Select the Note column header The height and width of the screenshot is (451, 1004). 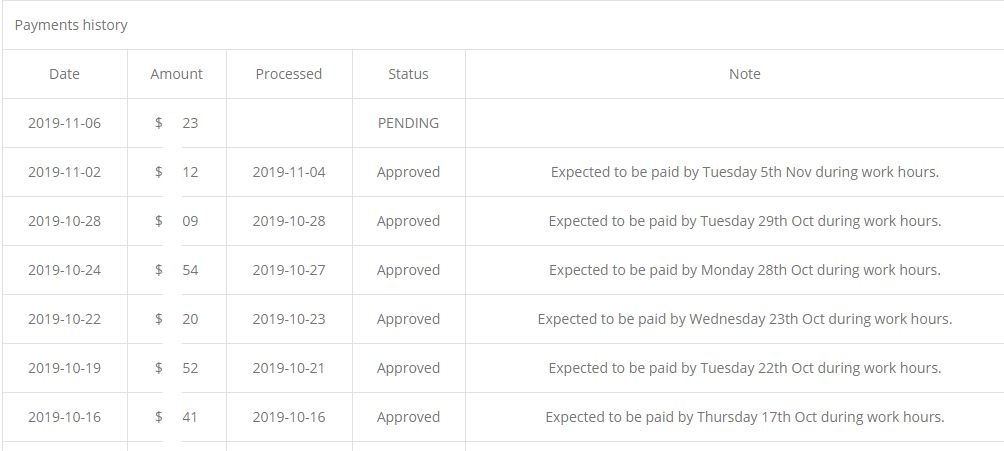tap(744, 74)
